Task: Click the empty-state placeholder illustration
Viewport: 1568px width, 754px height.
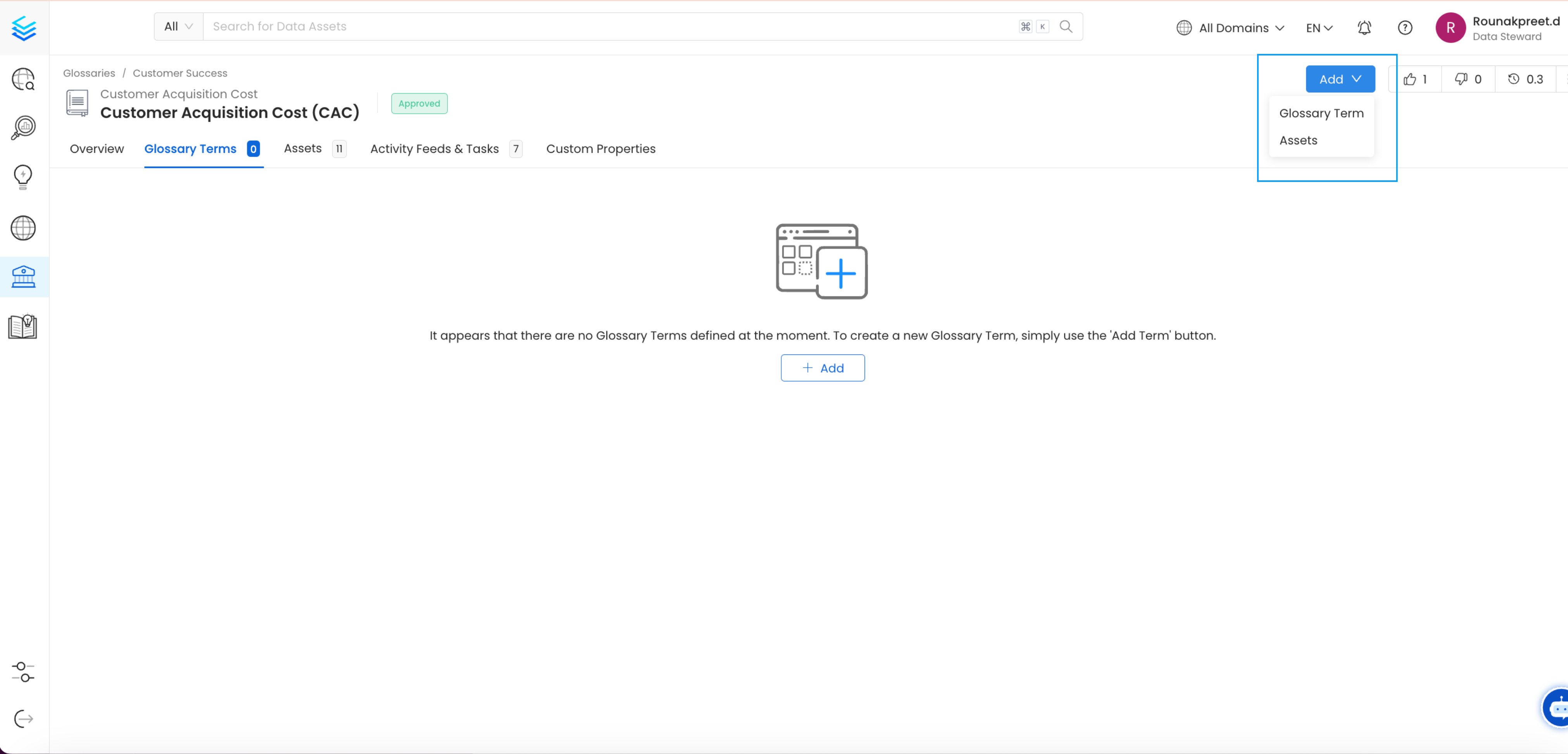Action: tap(822, 261)
